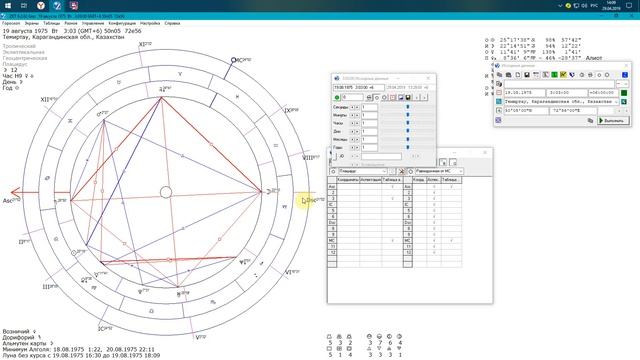Click the black floppy icon in time dynamics toolbar
640x360 pixels.
click(408, 98)
